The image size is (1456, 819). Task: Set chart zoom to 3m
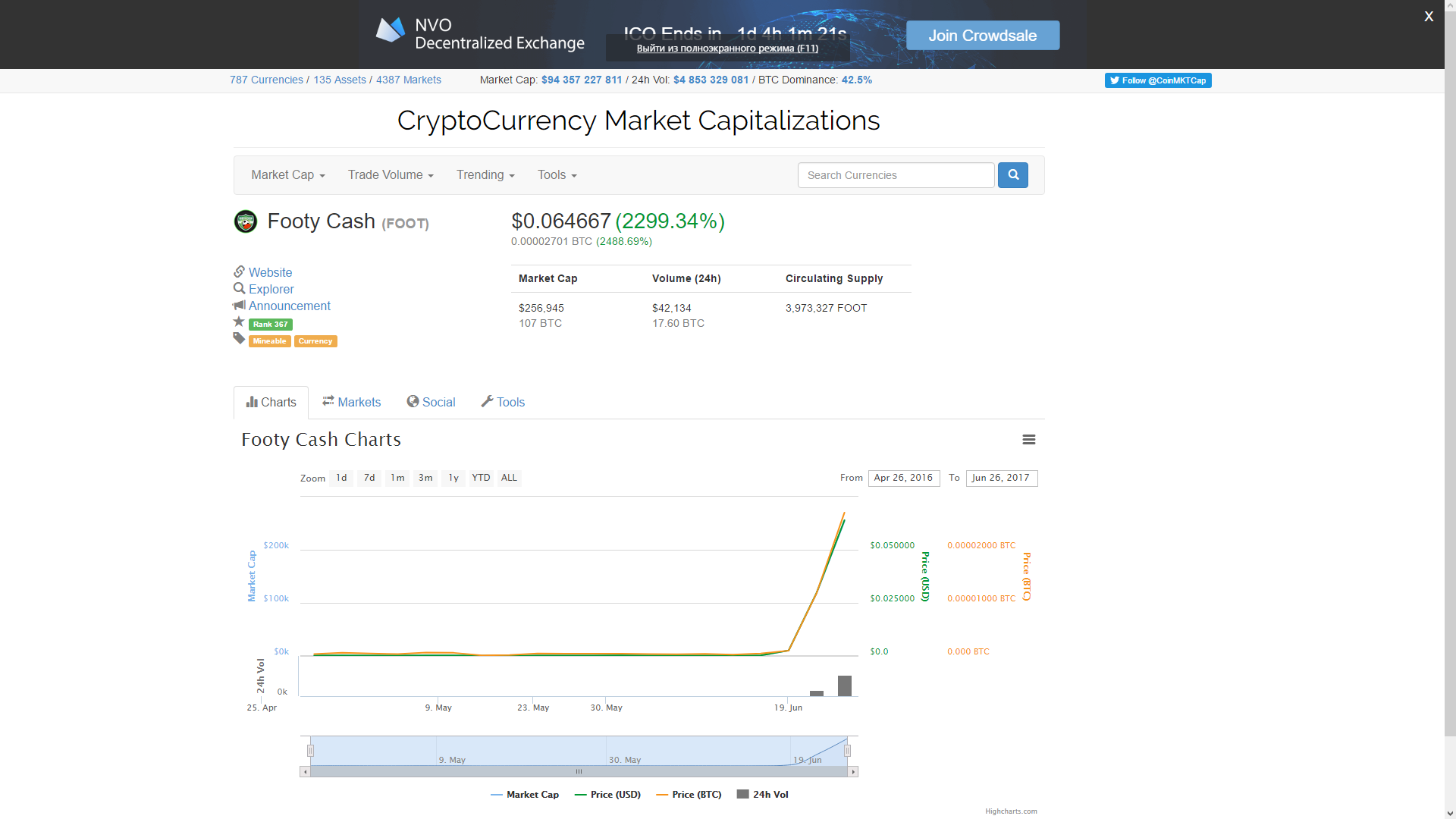[425, 478]
